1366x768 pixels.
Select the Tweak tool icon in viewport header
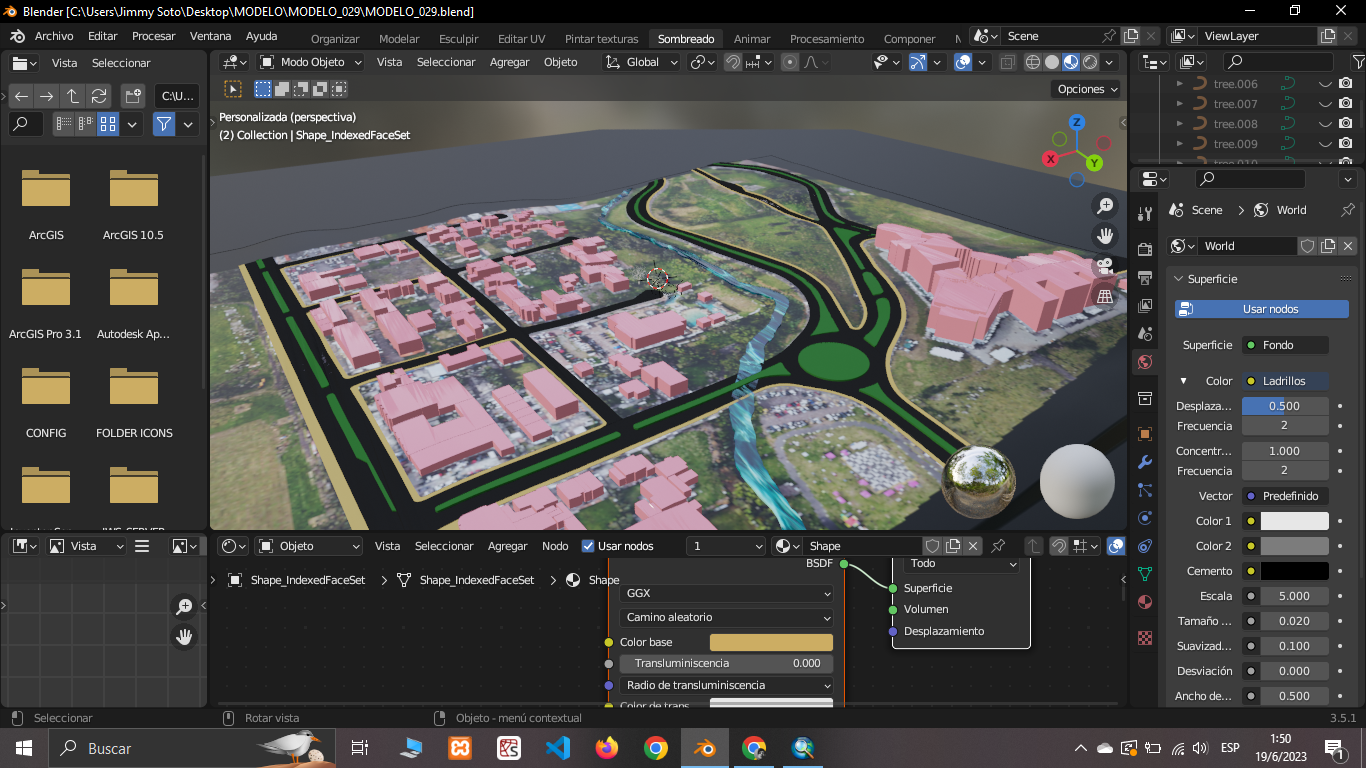click(x=233, y=89)
